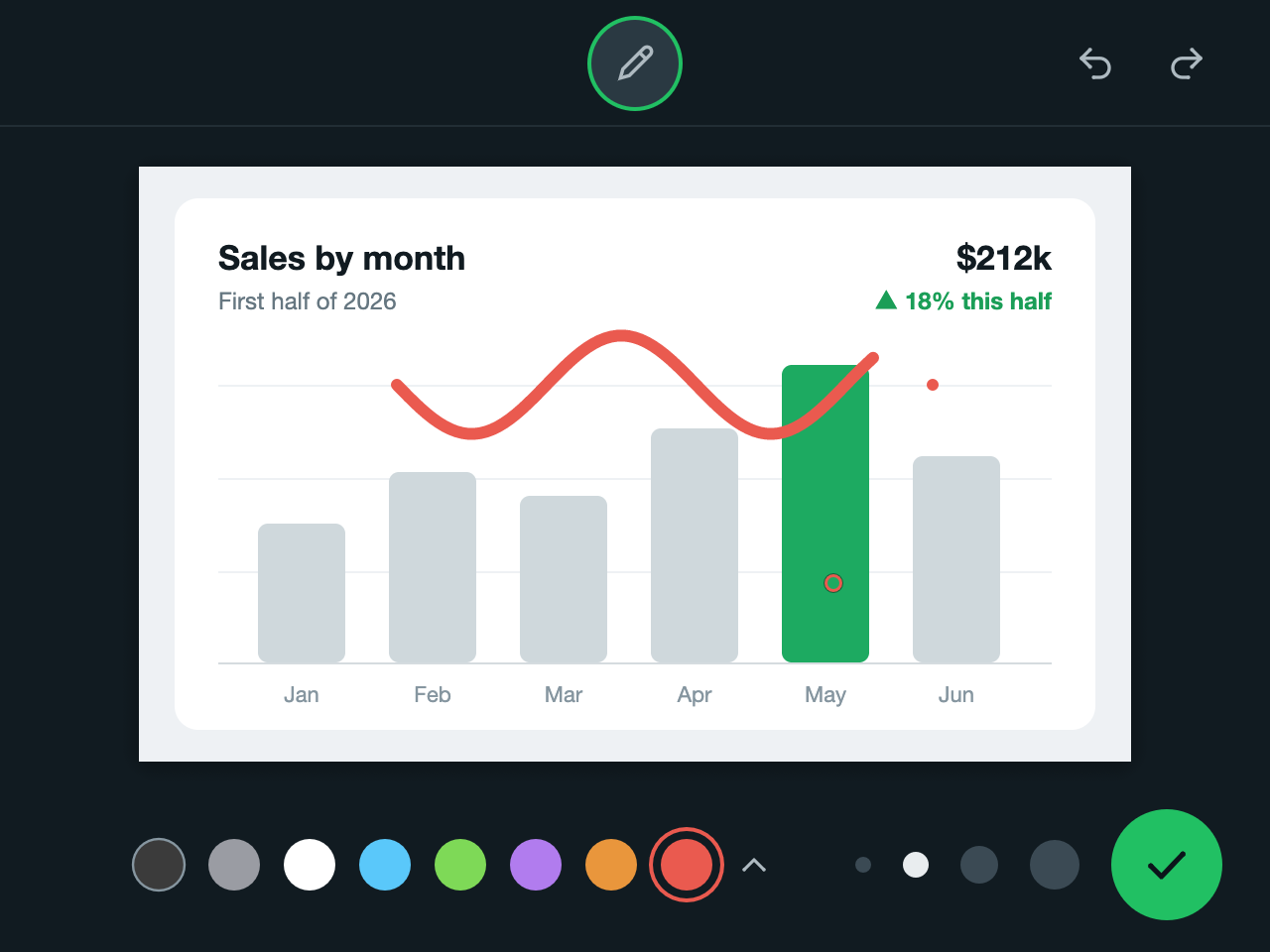Screen dimensions: 1270x952
Task: Click the "Feb" axis label
Action: pos(433,695)
